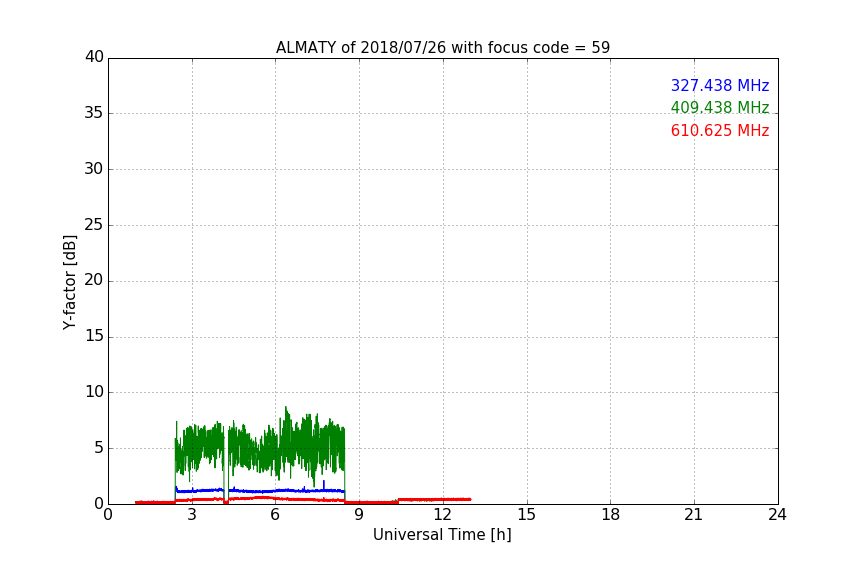Click the 'Universal Time [h]' axis label
Viewport: 864px width, 576px height.
click(442, 535)
